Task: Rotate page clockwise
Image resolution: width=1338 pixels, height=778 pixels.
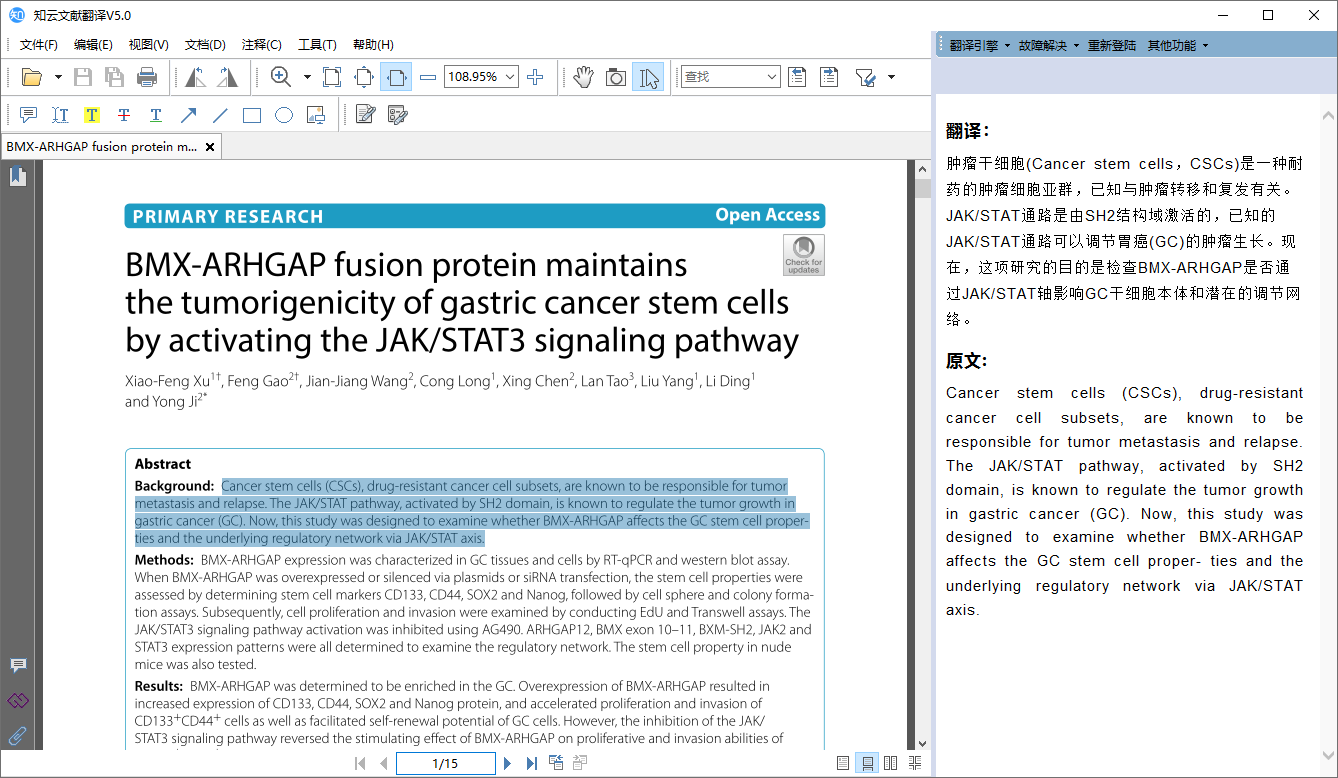Action: pyautogui.click(x=228, y=77)
